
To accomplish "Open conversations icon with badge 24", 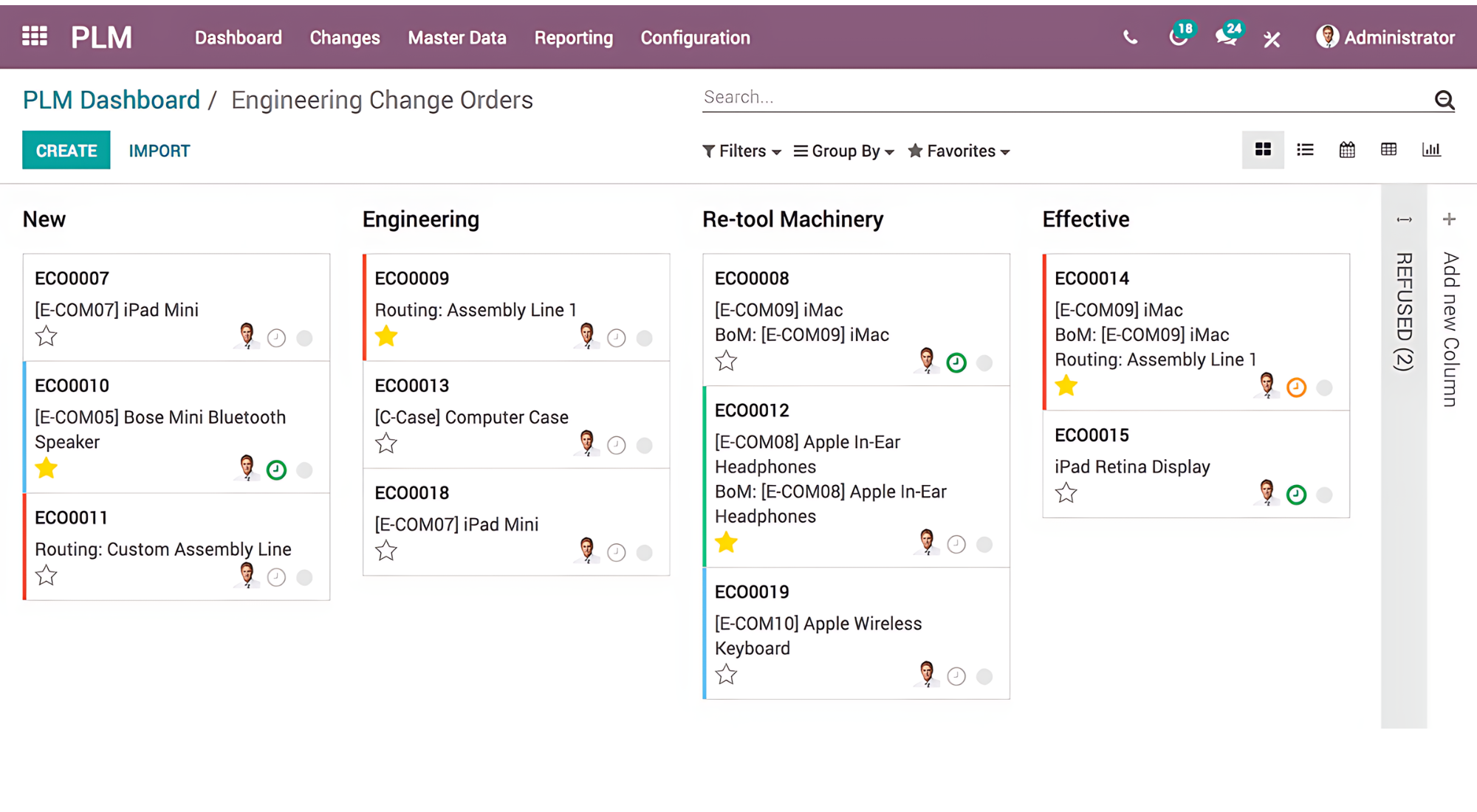I will point(1227,37).
